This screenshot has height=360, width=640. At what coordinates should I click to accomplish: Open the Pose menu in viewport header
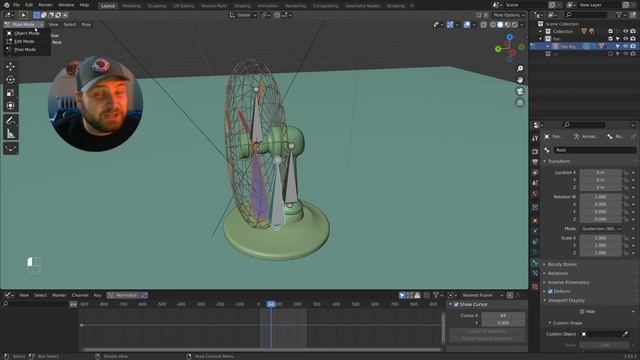(86, 24)
